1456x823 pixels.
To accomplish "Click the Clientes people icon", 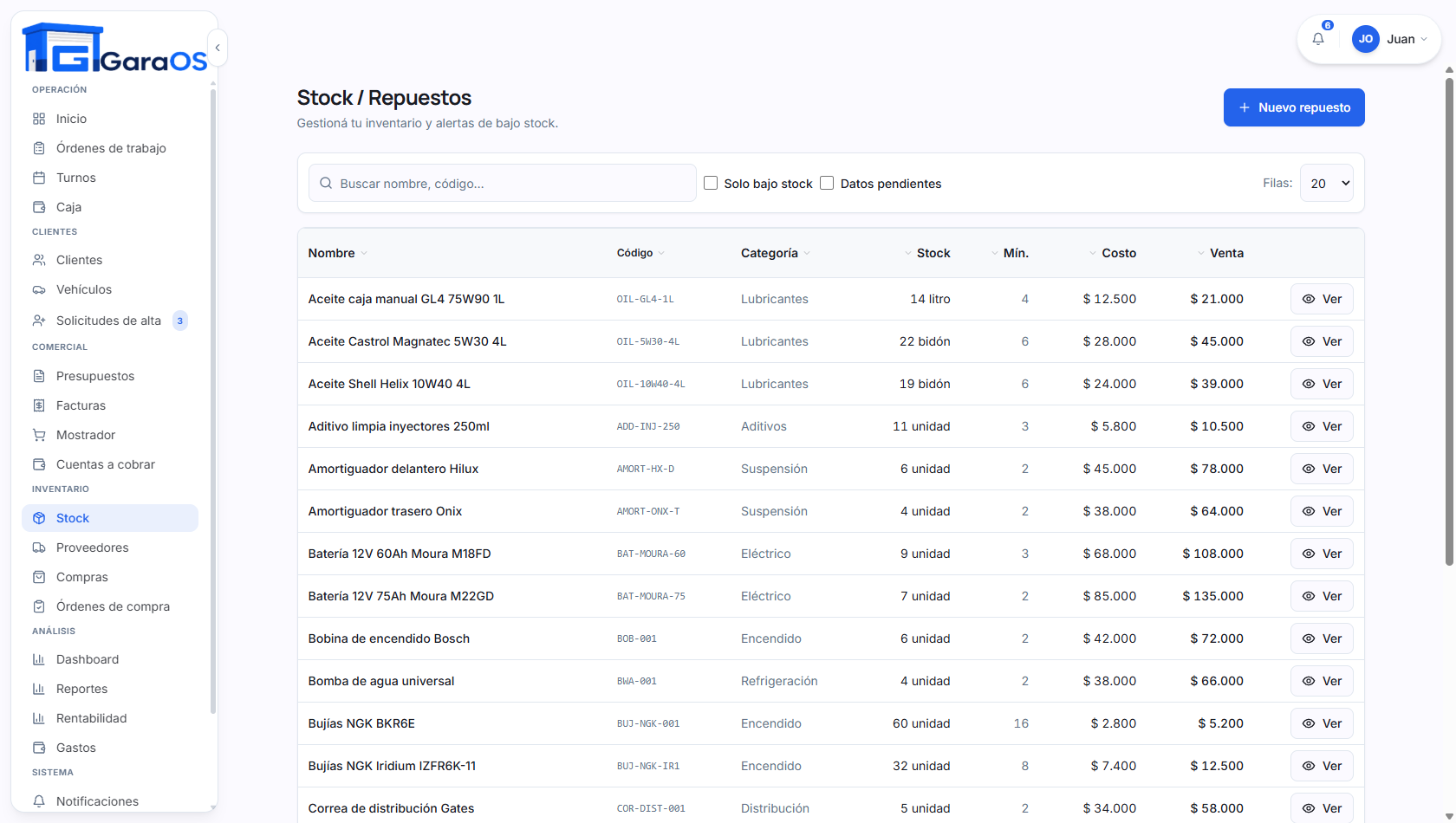I will (x=39, y=260).
